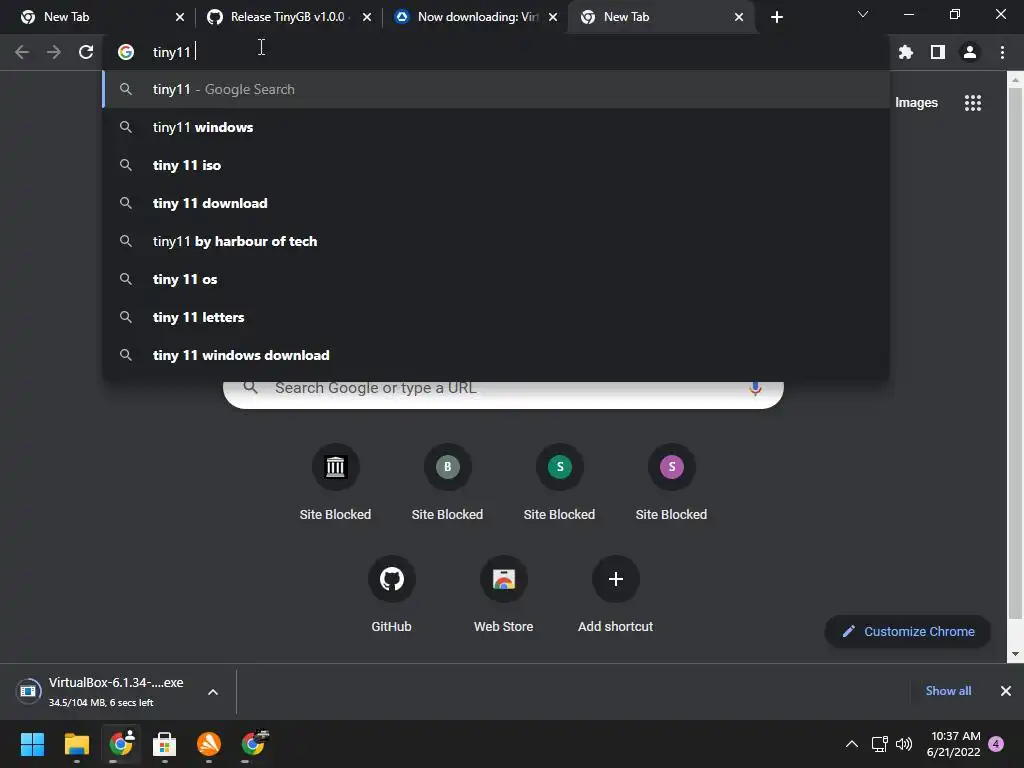Open the GitHub shortcut

click(391, 579)
